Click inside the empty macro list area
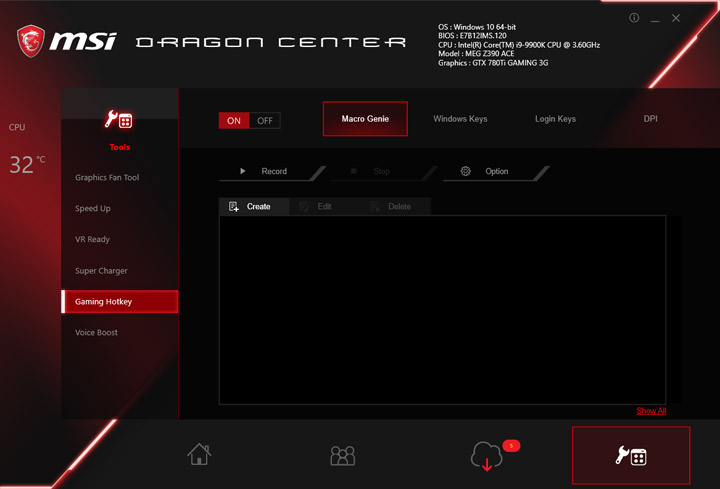Screen dimensions: 720x489 click(443, 310)
